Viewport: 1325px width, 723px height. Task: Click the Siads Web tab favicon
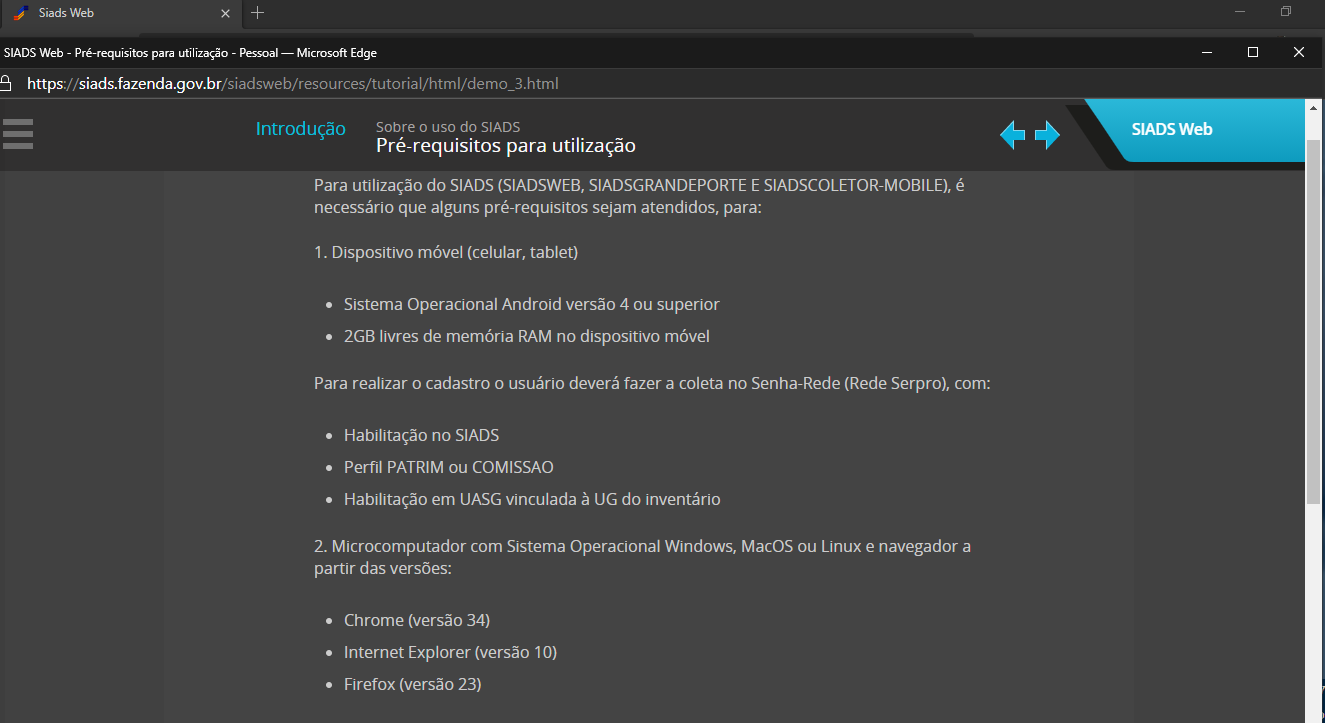click(x=21, y=13)
